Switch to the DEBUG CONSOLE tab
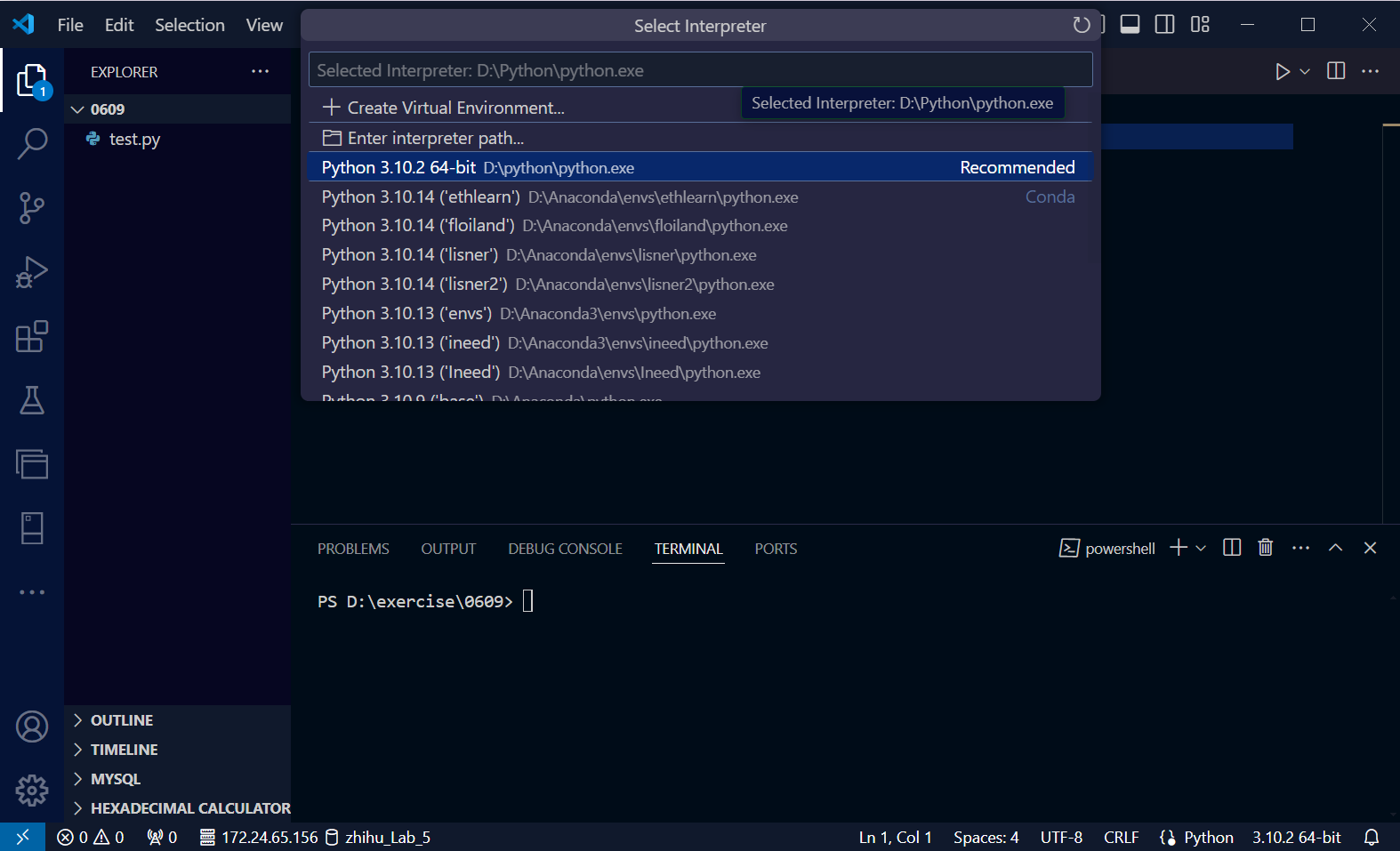This screenshot has width=1400, height=851. tap(565, 549)
